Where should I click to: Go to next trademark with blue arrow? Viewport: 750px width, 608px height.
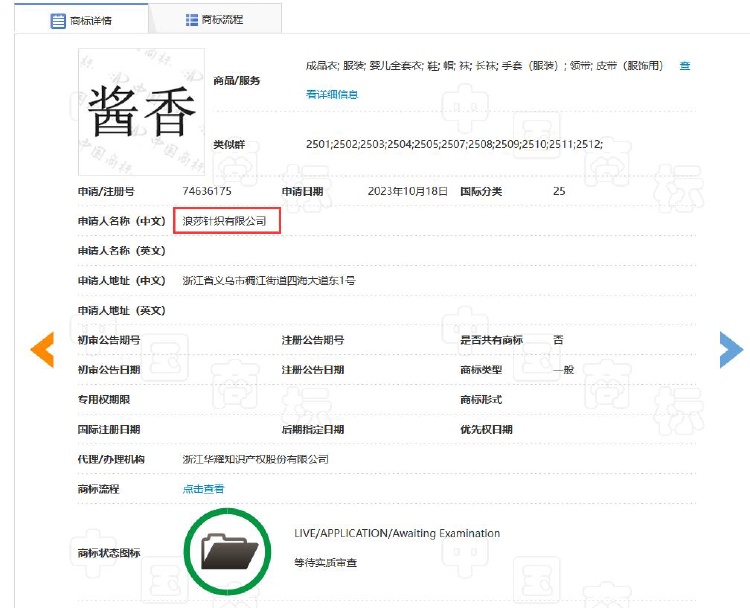click(x=731, y=349)
